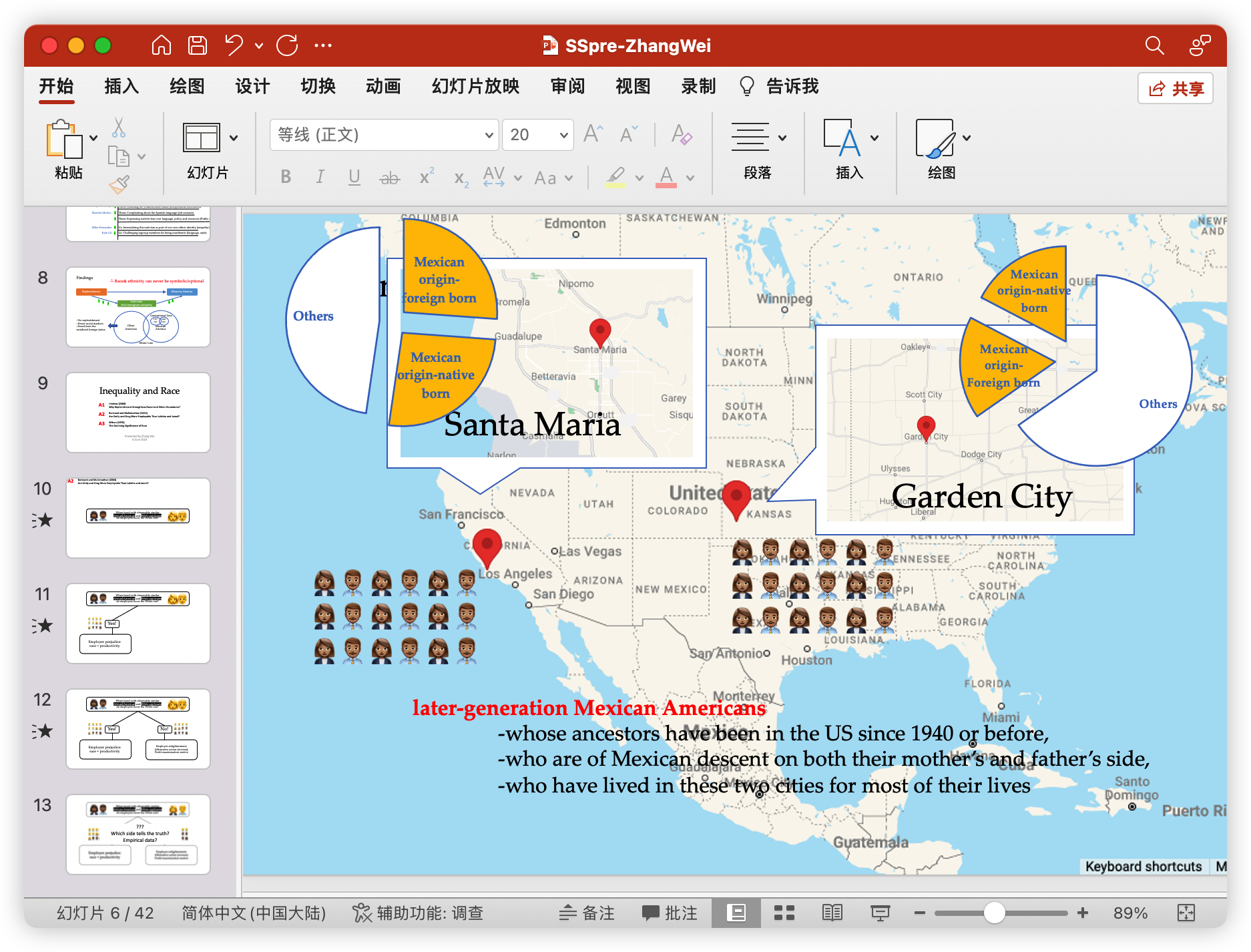Zoom in with the plus button

(1083, 913)
